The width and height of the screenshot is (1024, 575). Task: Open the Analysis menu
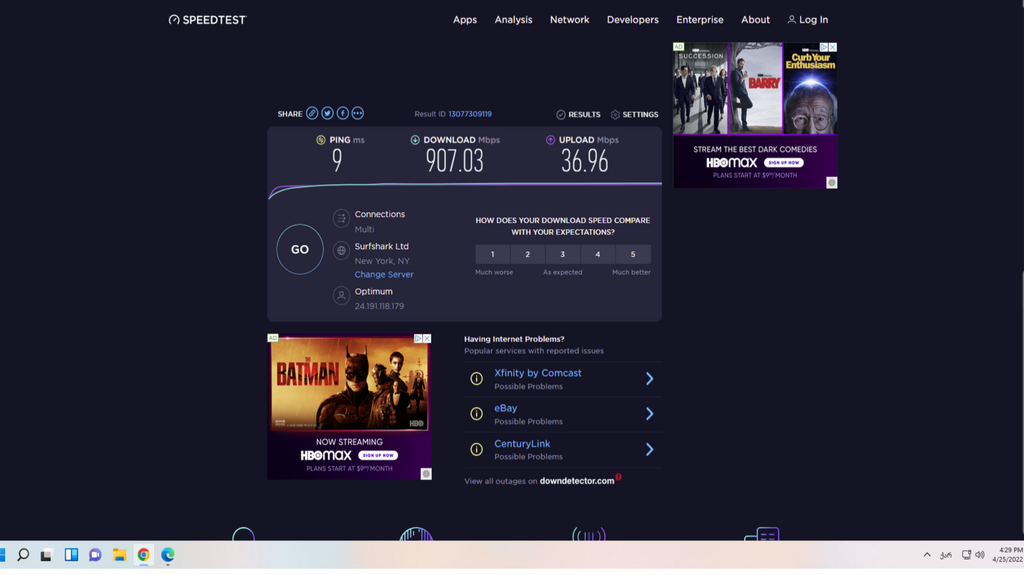point(513,20)
